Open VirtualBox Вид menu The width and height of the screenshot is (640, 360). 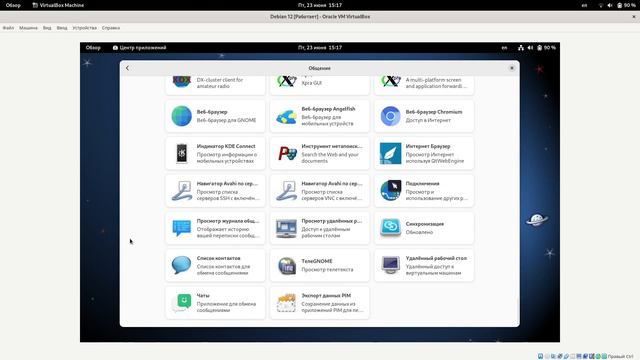pyautogui.click(x=47, y=28)
